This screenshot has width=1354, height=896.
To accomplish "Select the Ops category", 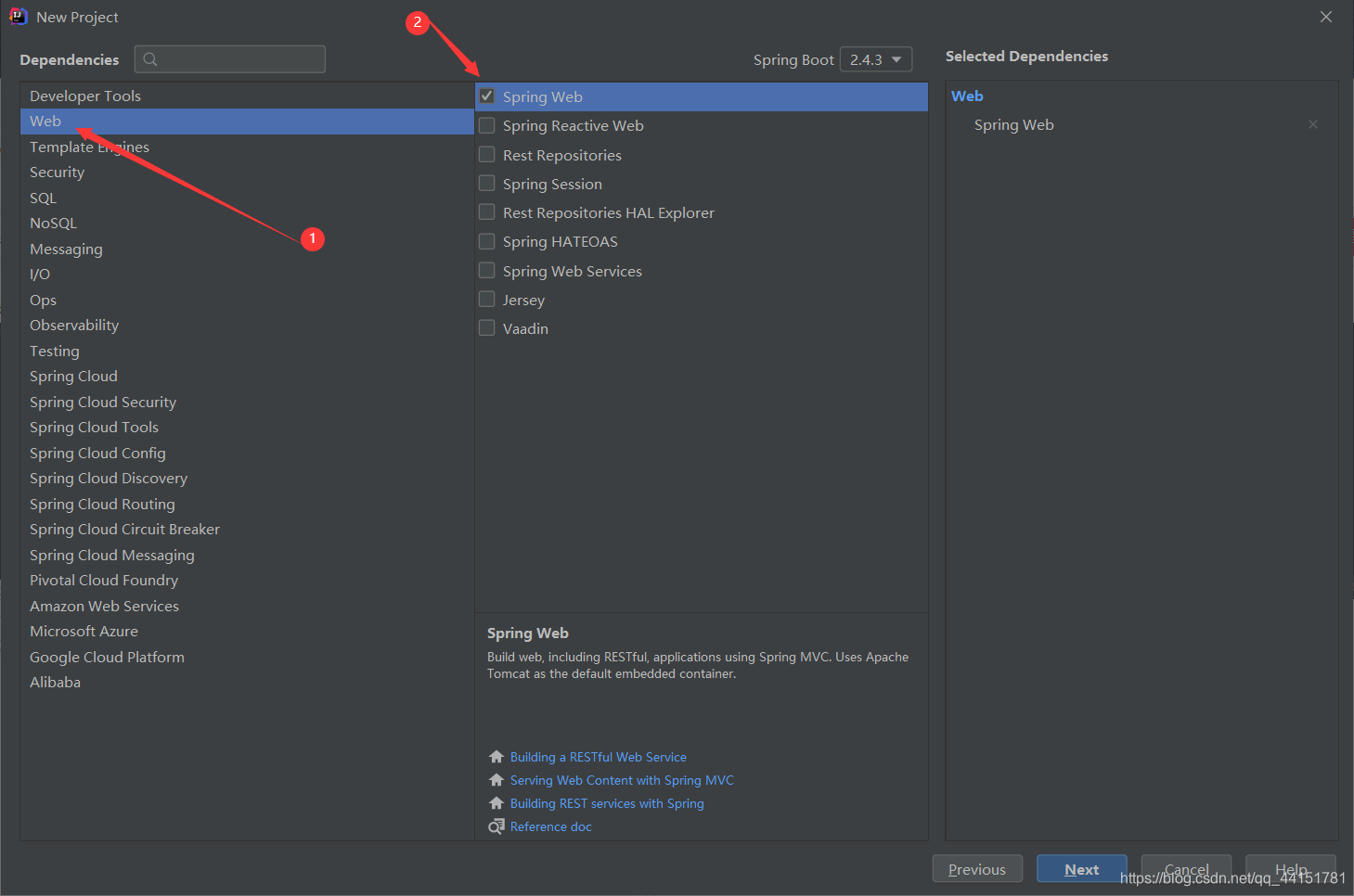I will click(x=247, y=300).
